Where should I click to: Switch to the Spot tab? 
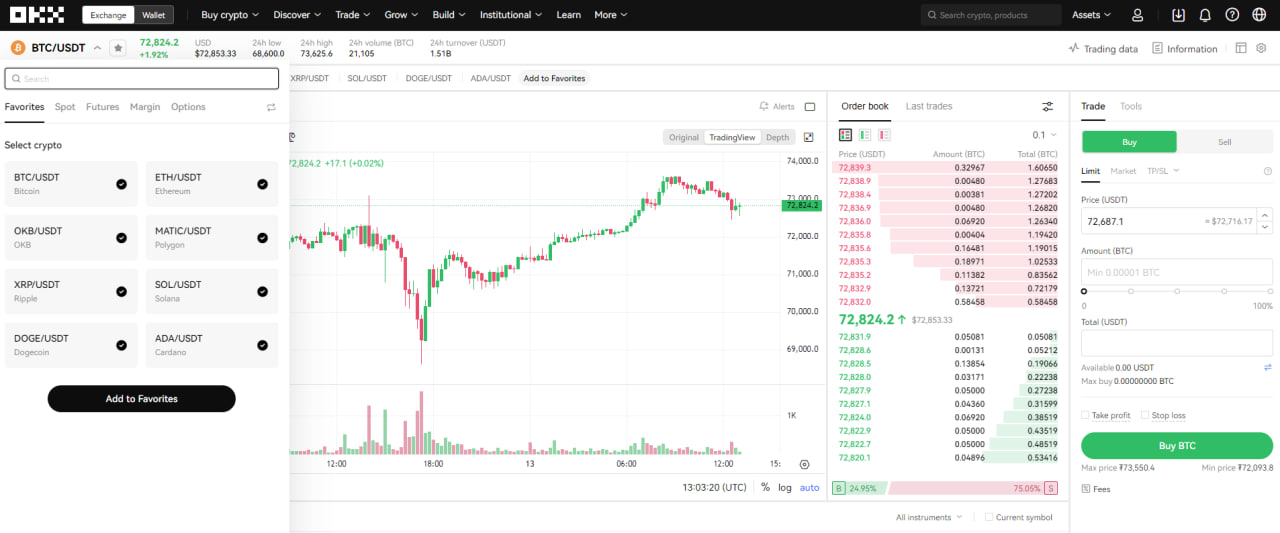tap(65, 107)
